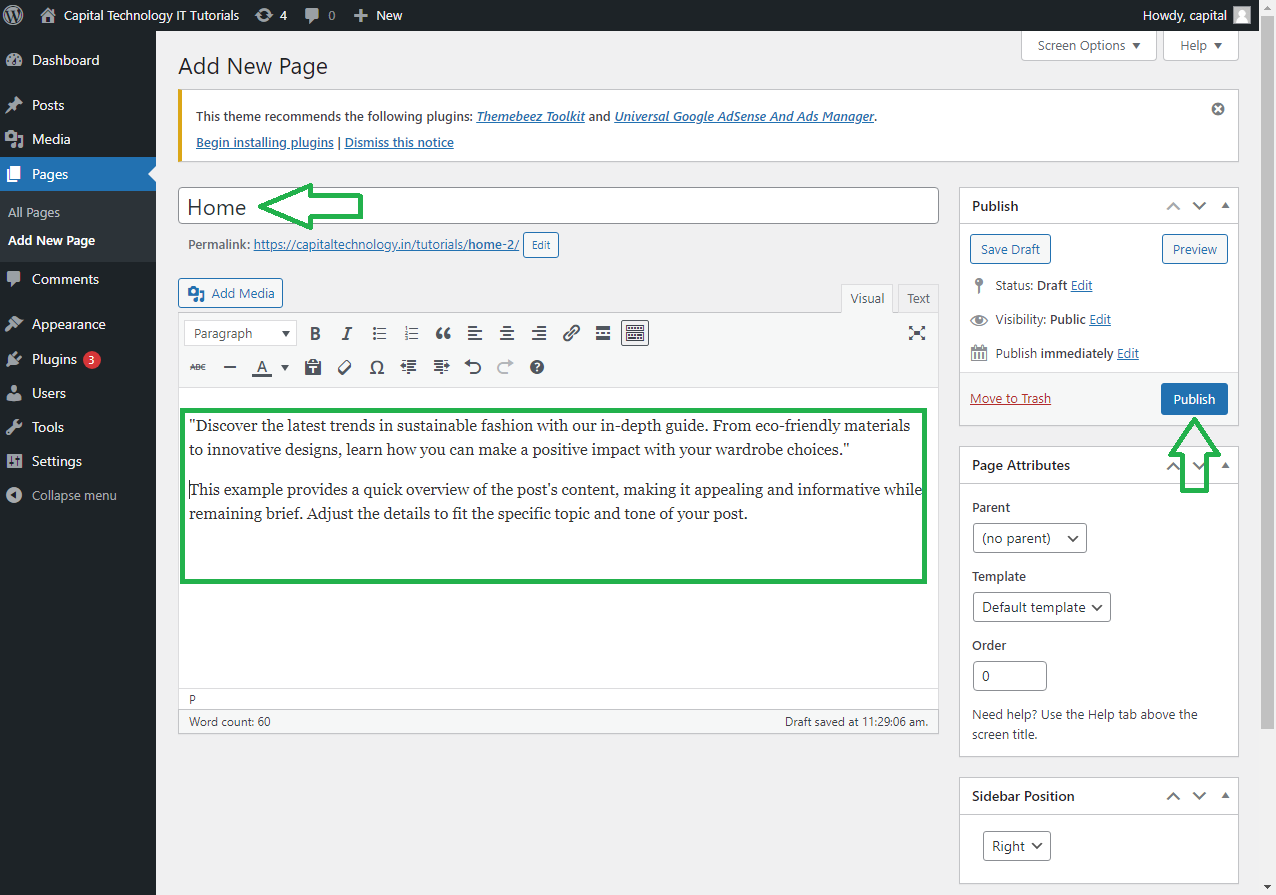Screen dimensions: 1276x895
Task: Switch to the Text editor tab
Action: 918,298
